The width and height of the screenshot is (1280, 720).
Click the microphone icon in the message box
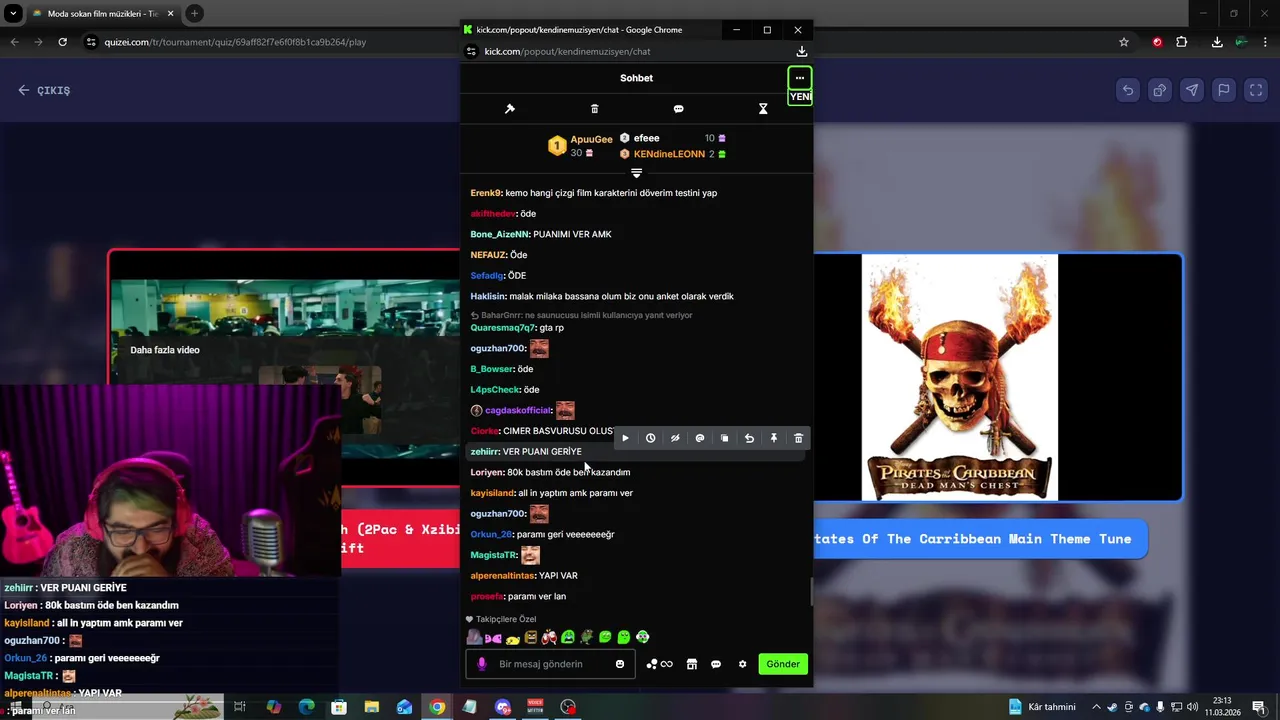[481, 664]
